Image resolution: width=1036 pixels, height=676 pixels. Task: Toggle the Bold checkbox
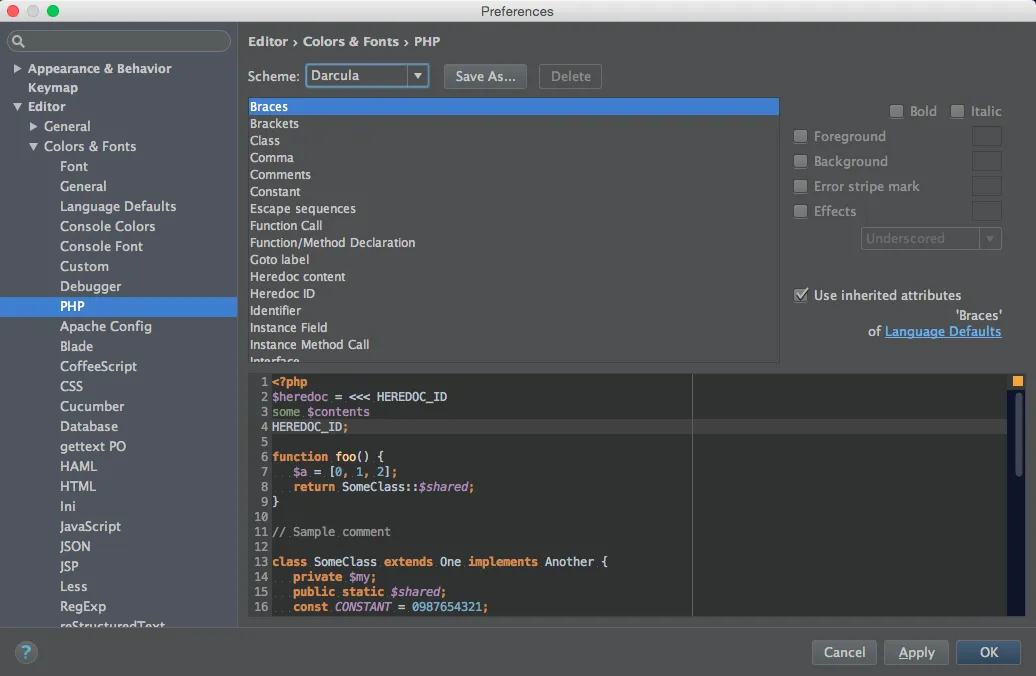point(896,111)
